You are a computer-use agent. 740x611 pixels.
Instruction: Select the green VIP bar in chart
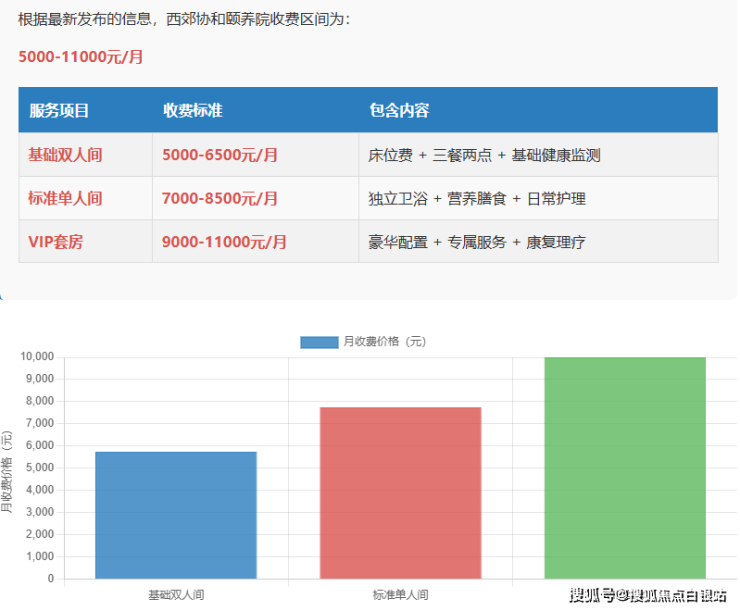click(x=625, y=467)
